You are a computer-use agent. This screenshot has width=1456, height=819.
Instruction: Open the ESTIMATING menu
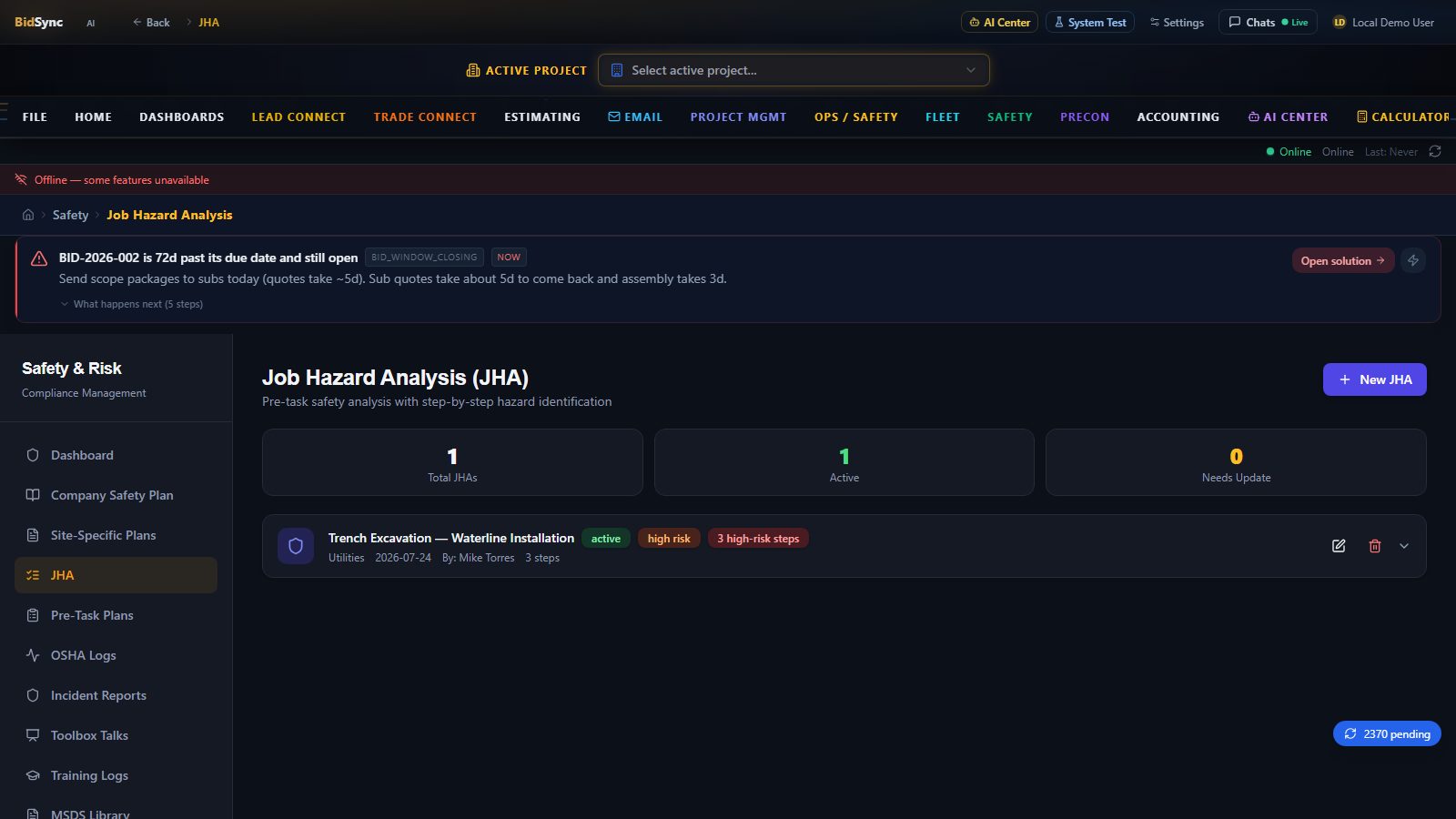click(x=542, y=116)
